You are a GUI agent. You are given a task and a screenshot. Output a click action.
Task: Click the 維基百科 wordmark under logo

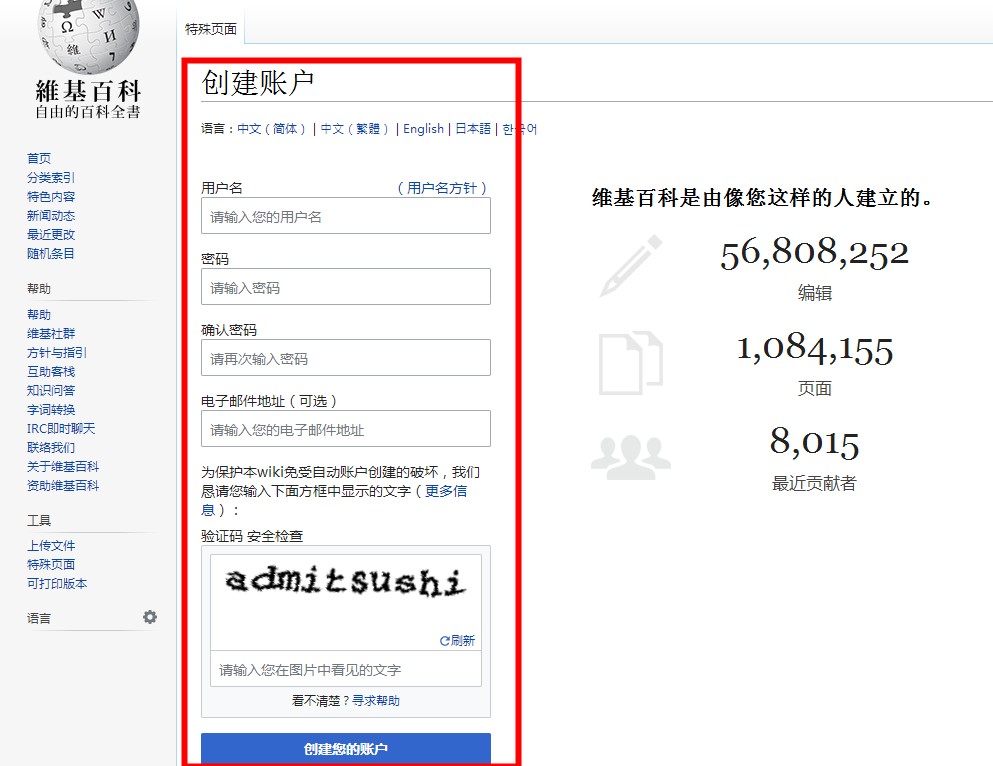[88, 91]
